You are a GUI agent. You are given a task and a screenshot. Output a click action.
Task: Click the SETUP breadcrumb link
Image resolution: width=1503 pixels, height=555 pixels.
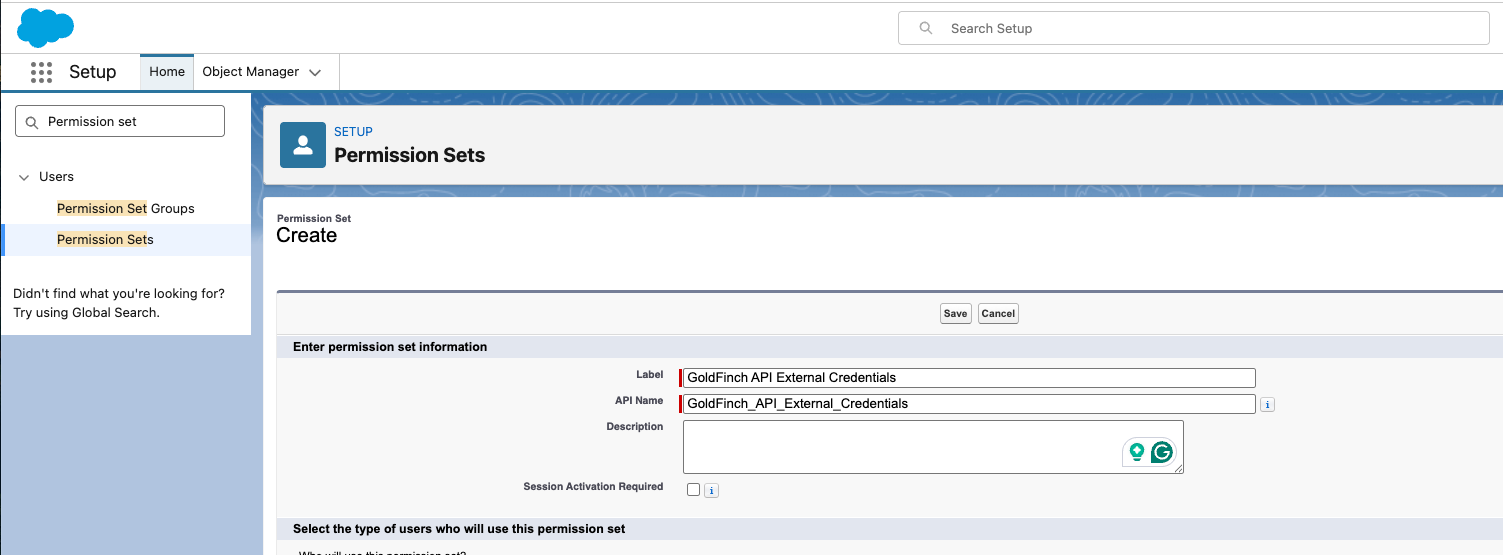click(x=353, y=132)
